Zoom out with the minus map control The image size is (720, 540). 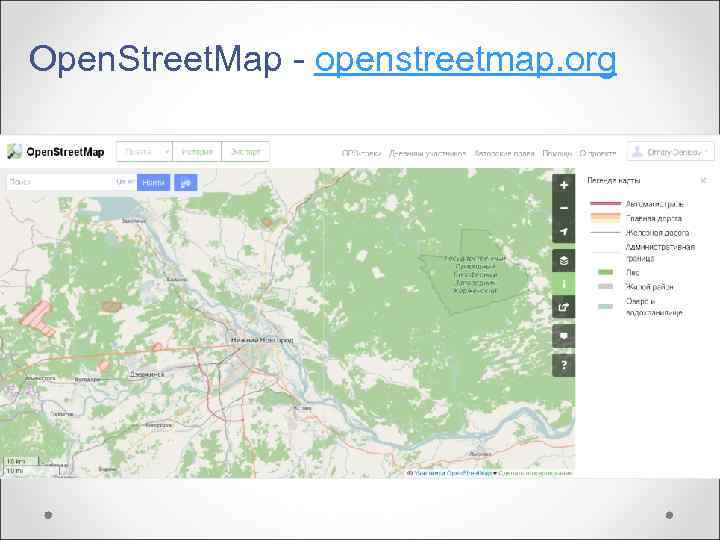click(564, 208)
